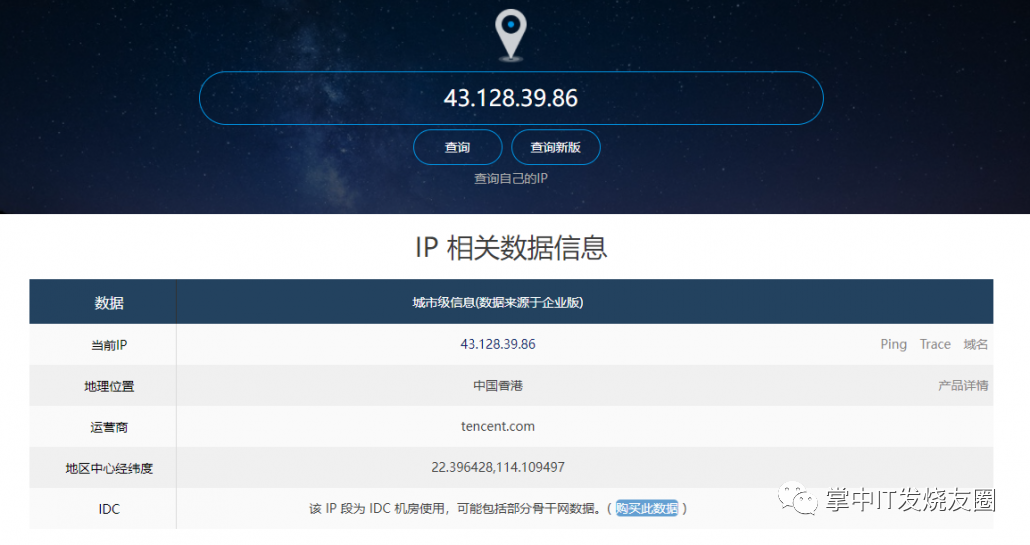Click the 当前IP row label
Image resolution: width=1030 pixels, height=545 pixels.
[x=109, y=345]
